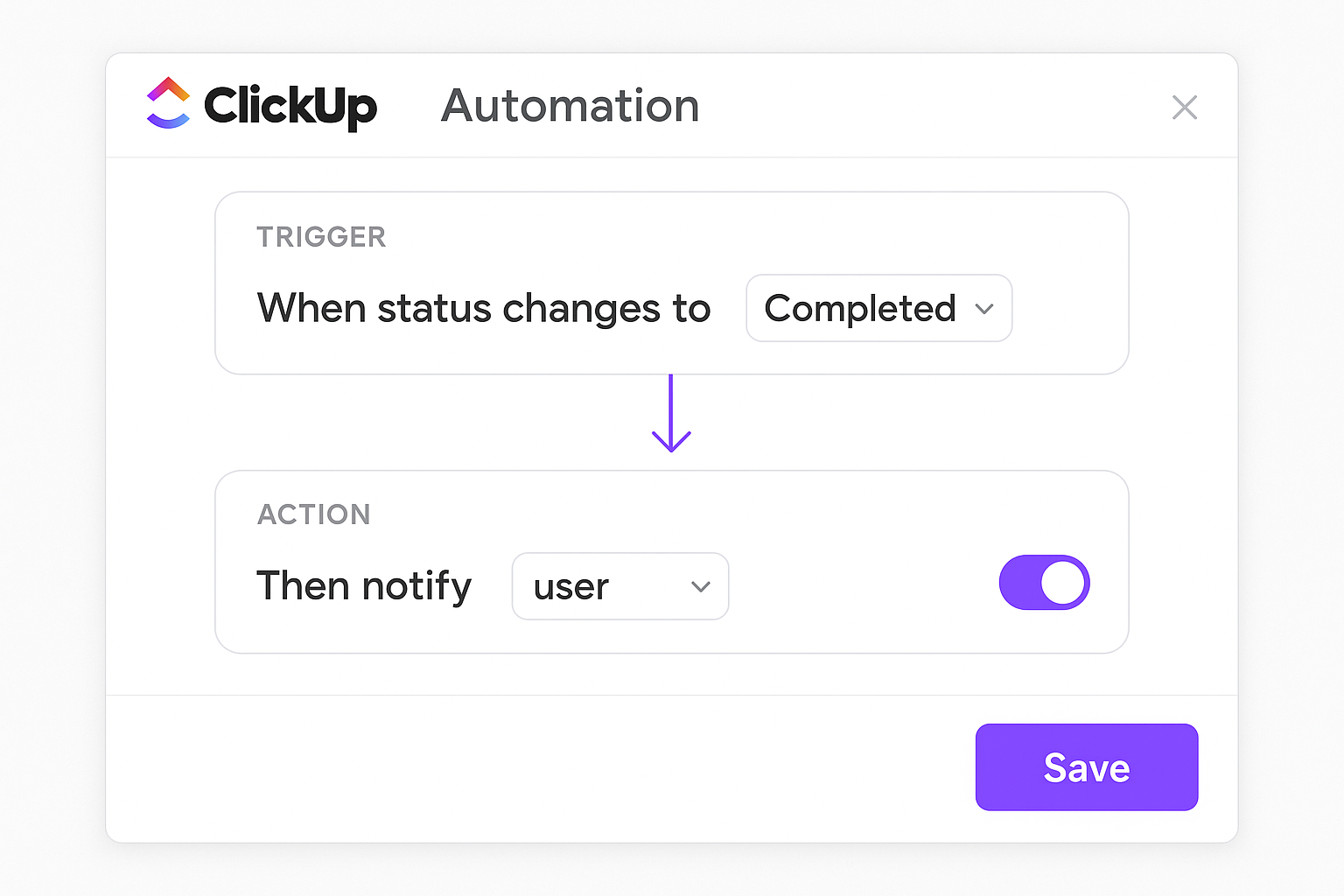Save the automation
Screen dimensions: 1344x896
point(1086,767)
